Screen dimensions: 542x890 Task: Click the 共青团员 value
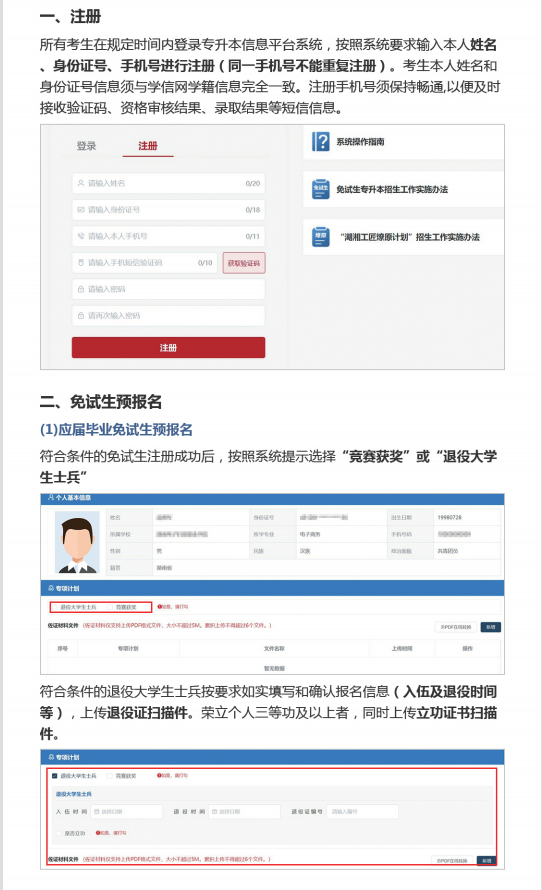pyautogui.click(x=448, y=551)
